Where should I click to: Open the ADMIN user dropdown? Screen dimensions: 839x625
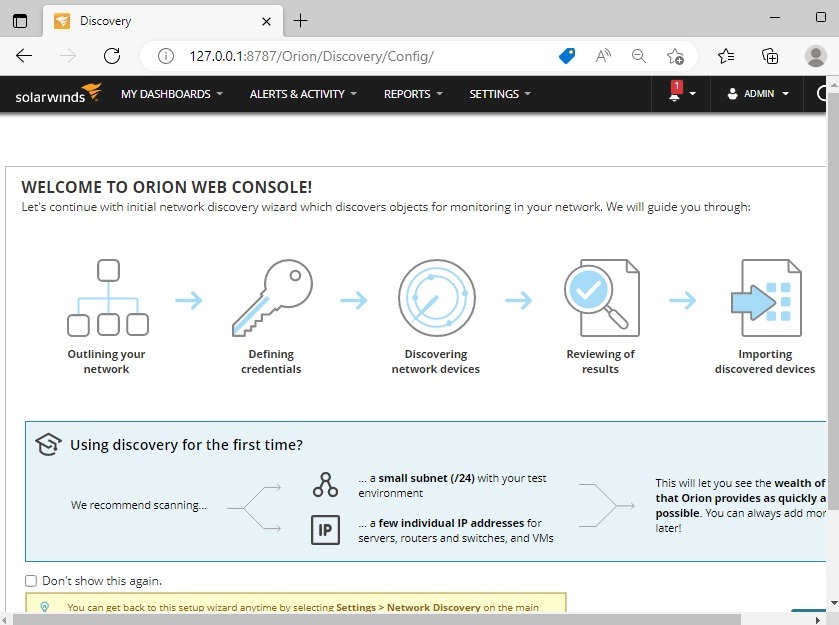(758, 94)
